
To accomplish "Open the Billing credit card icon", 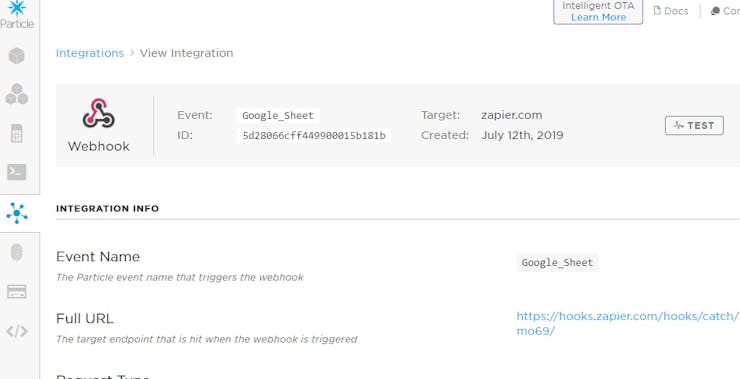I will tap(17, 292).
